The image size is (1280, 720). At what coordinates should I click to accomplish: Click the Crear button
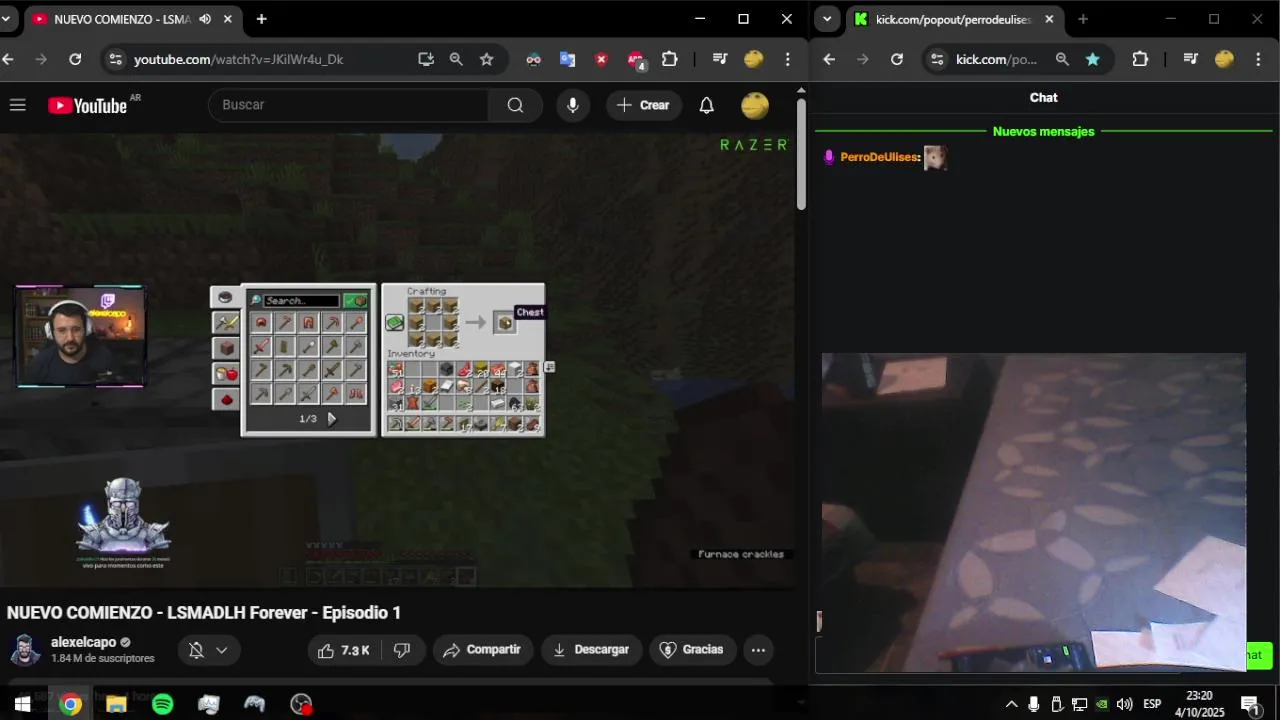644,105
